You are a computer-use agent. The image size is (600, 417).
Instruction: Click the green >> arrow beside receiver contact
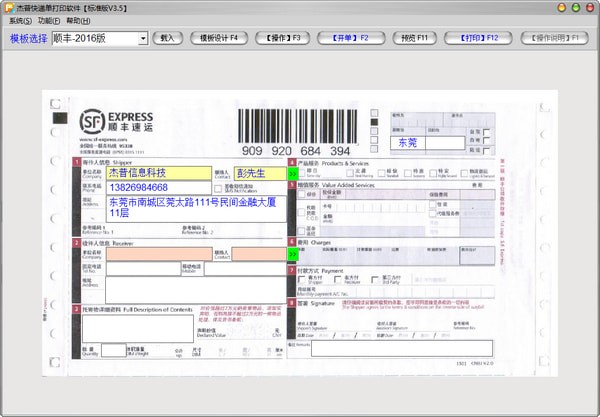(293, 254)
